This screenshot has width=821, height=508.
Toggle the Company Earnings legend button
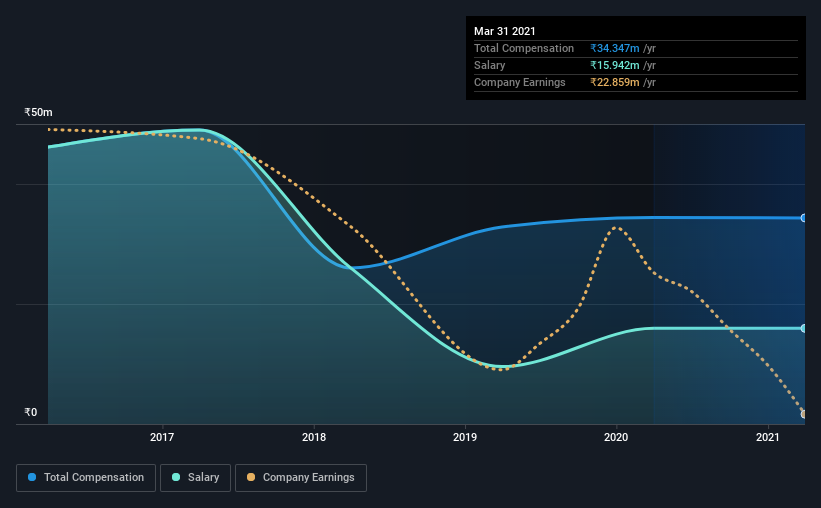point(301,478)
